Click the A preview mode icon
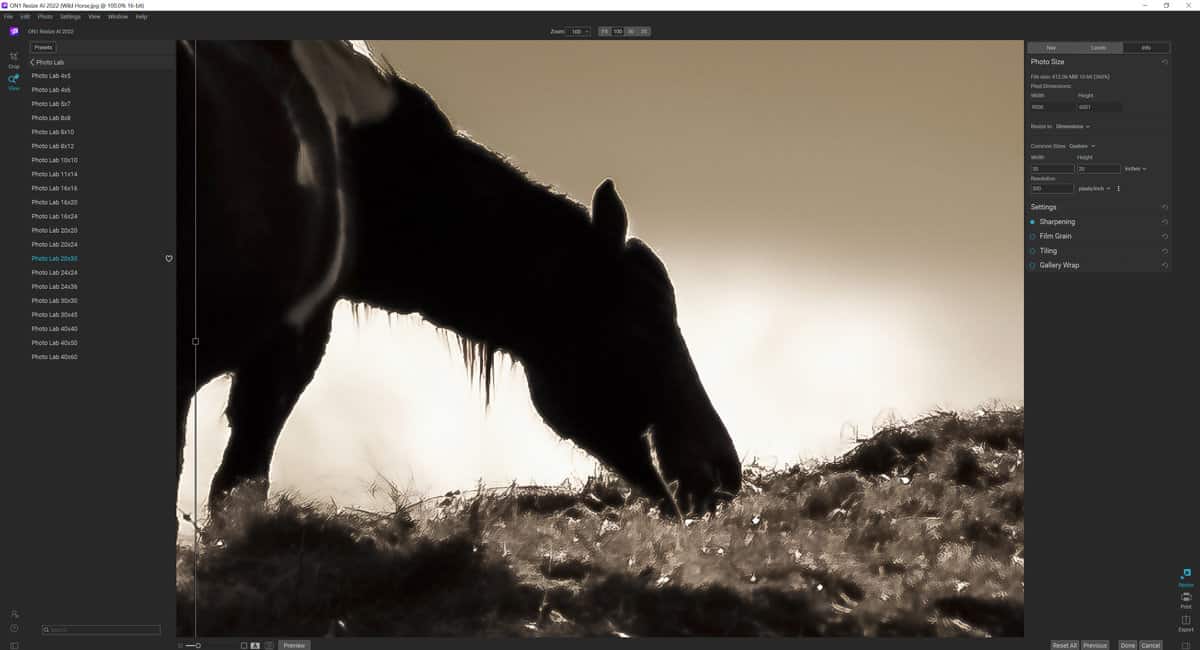This screenshot has width=1200, height=650. click(x=255, y=645)
